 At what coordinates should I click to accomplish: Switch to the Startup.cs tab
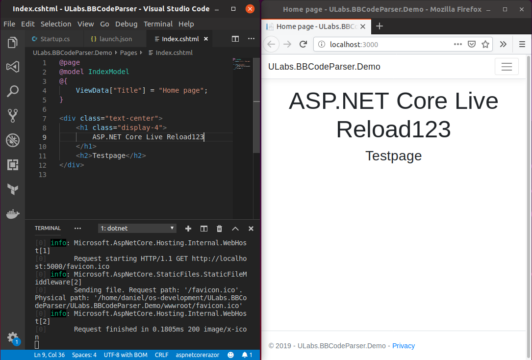tap(54, 39)
